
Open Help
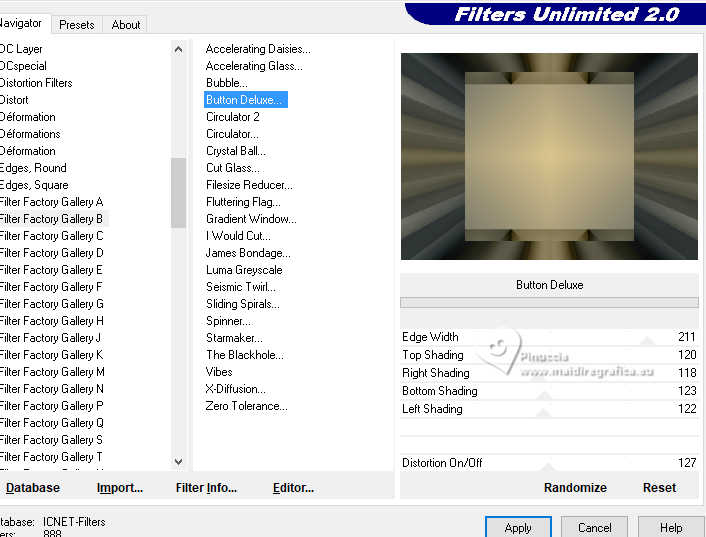pyautogui.click(x=671, y=528)
